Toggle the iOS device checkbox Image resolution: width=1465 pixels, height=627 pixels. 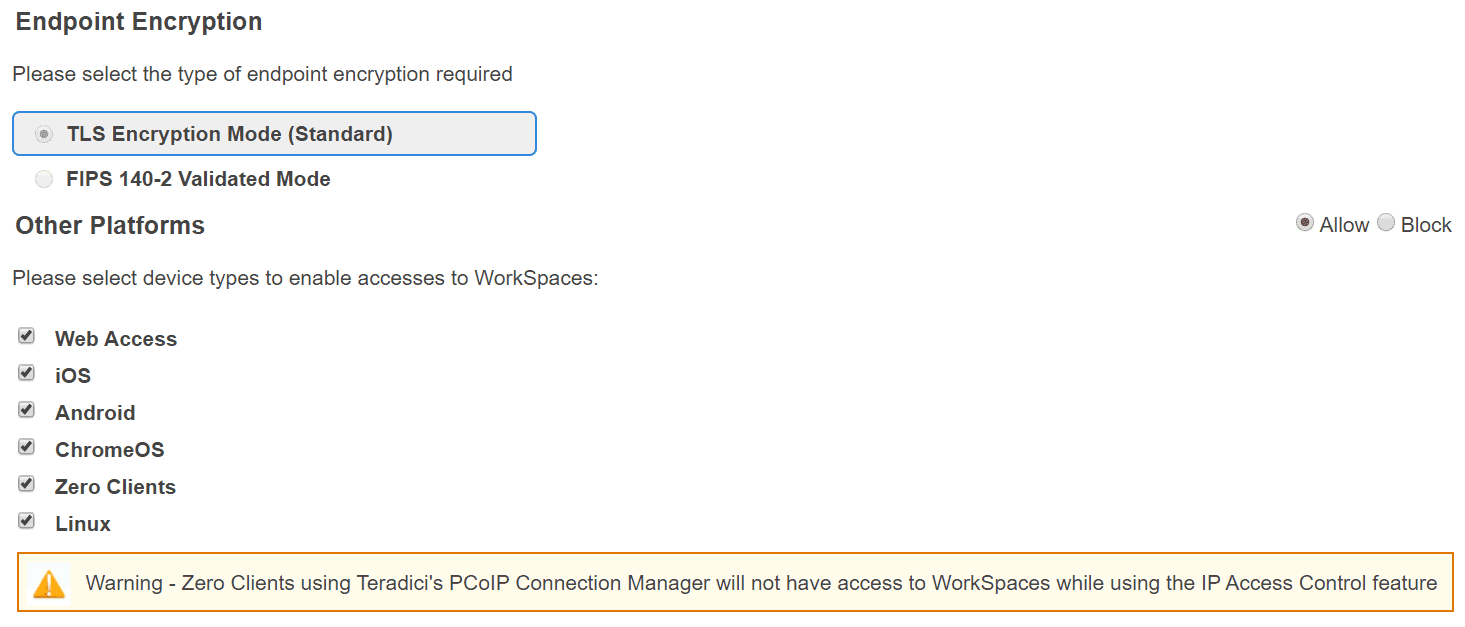click(27, 373)
